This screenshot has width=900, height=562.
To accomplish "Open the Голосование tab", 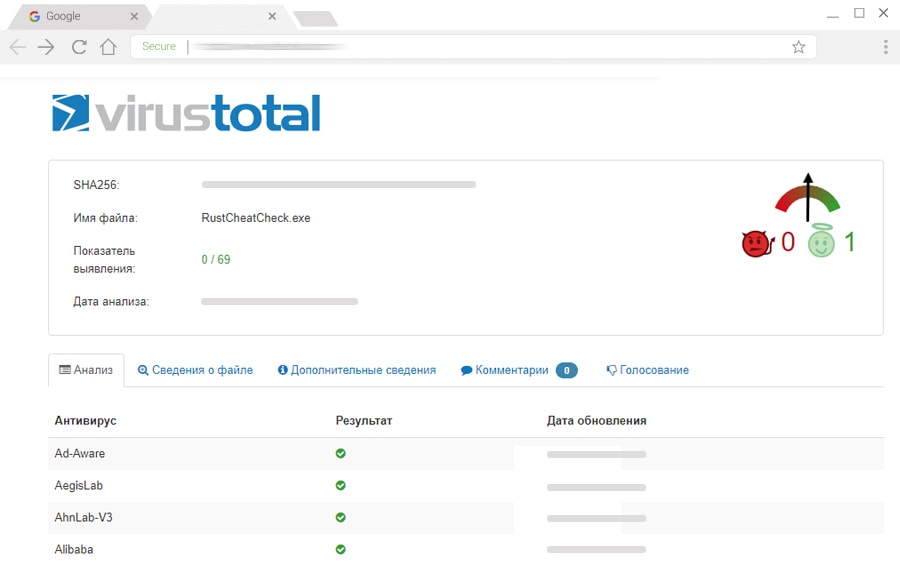I will point(647,370).
